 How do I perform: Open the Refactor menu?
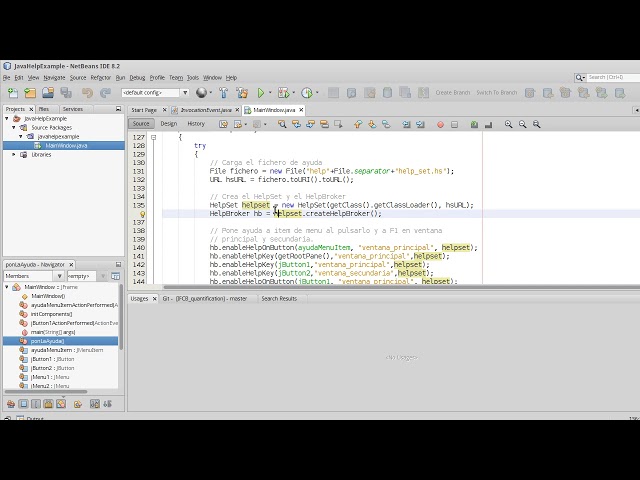point(100,78)
